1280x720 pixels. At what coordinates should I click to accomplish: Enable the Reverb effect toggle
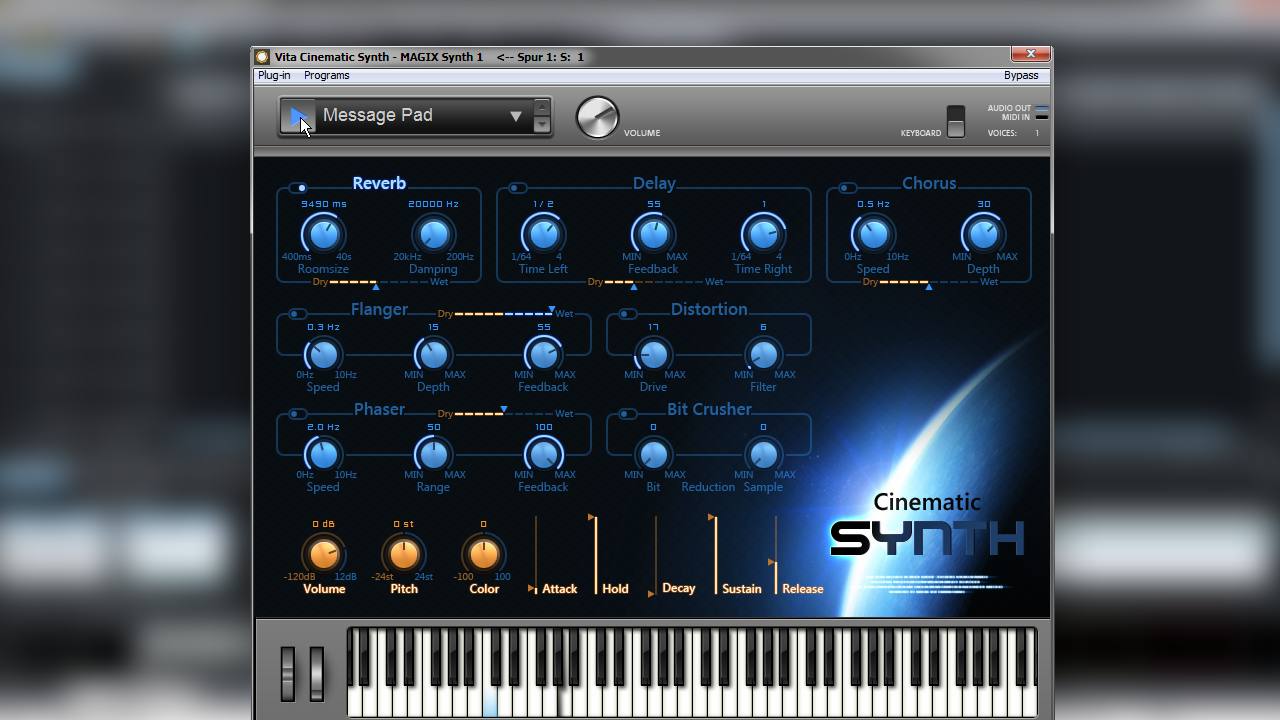(298, 188)
